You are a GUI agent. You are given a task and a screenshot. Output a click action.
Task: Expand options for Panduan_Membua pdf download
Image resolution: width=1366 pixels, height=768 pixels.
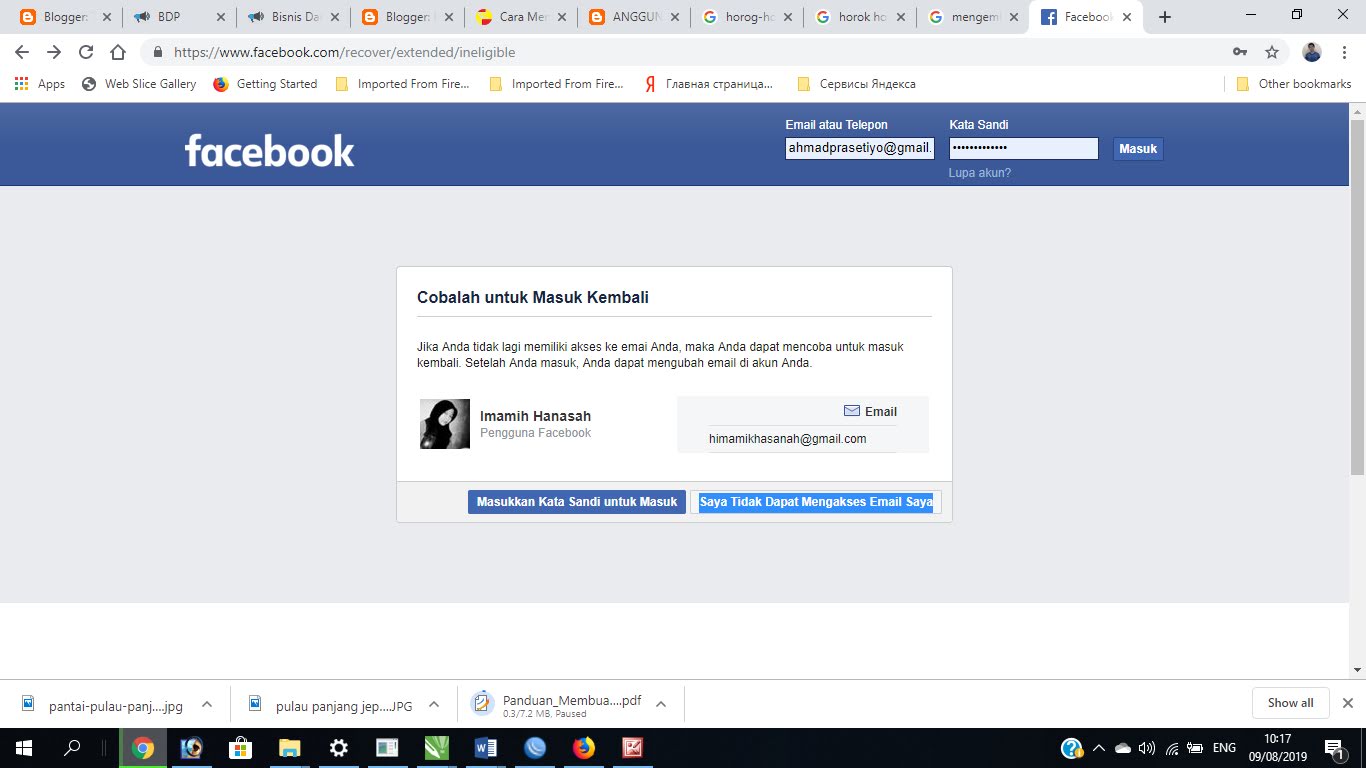pos(661,704)
